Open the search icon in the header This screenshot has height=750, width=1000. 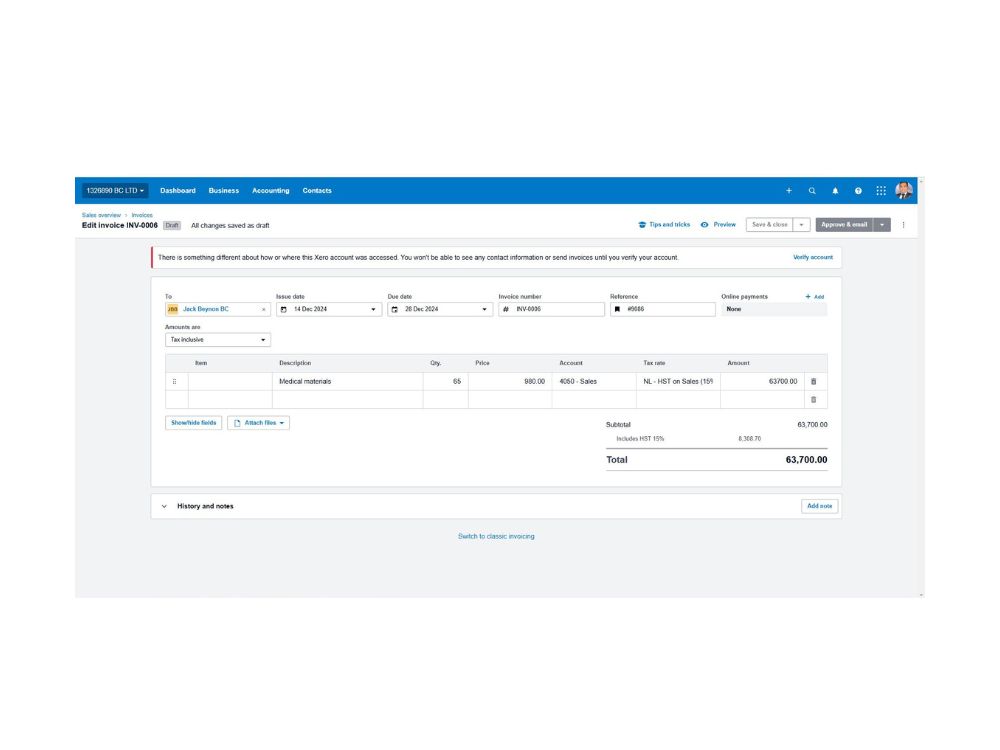(x=812, y=191)
